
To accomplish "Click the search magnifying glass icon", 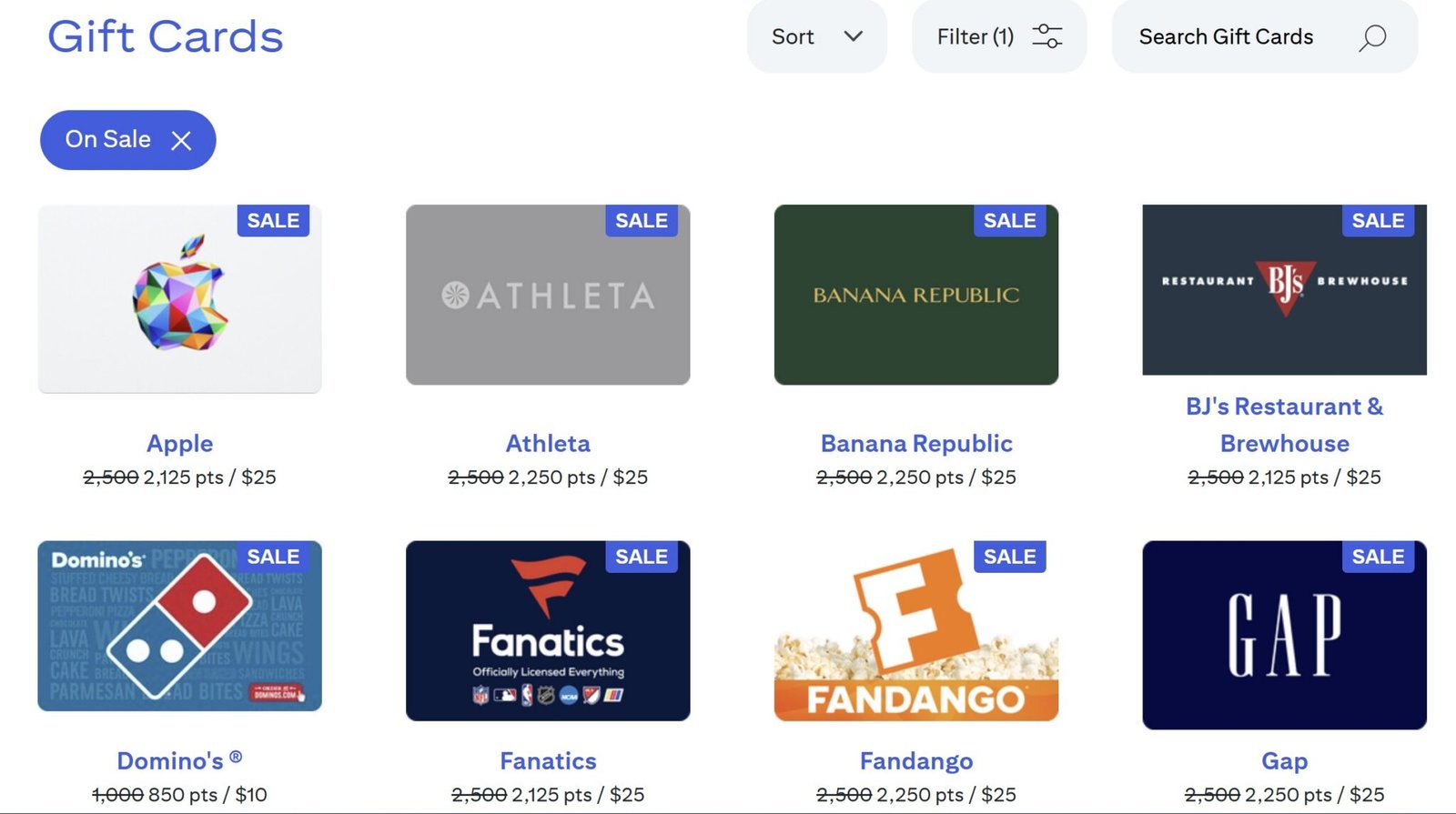I will point(1372,37).
